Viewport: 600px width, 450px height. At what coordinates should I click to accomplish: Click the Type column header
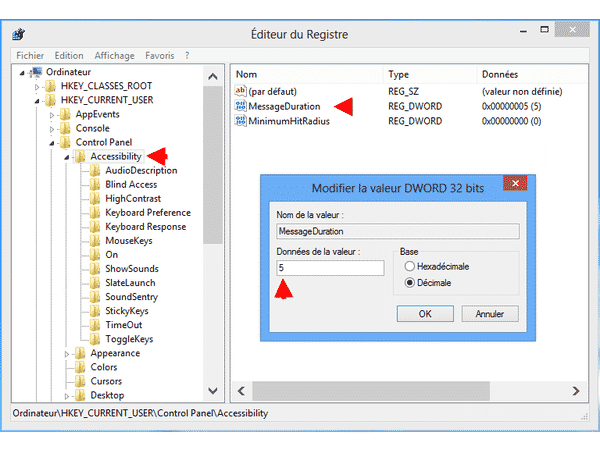(430, 74)
